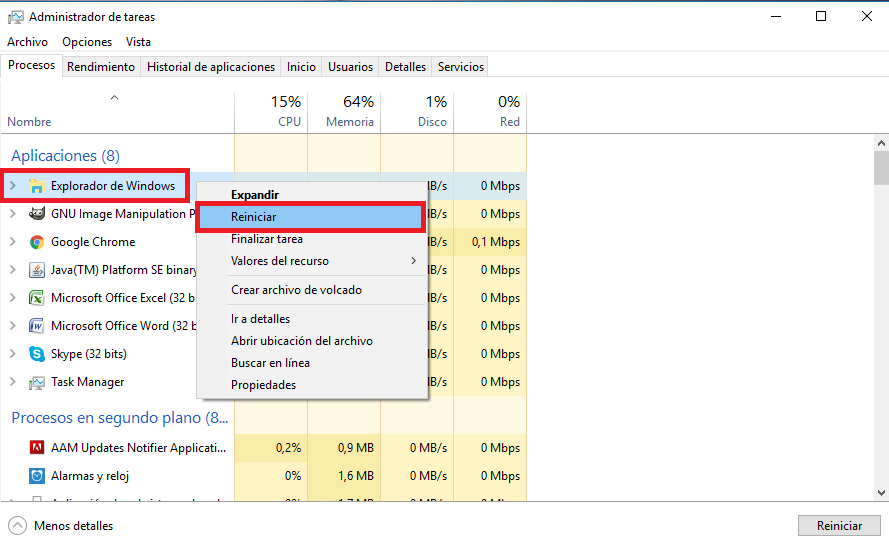The height and width of the screenshot is (550, 889).
Task: Select the AAM Updates Notifier Applicati... row
Action: pyautogui.click(x=264, y=448)
